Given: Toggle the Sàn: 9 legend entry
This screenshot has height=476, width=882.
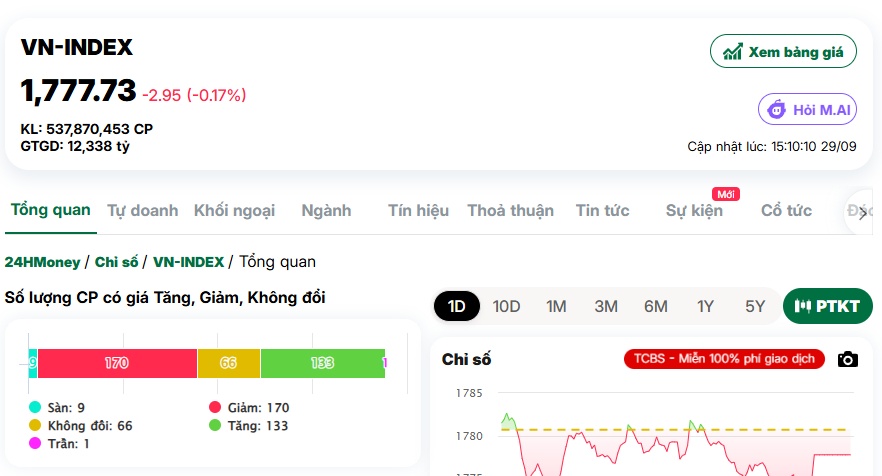Looking at the screenshot, I should coord(57,407).
